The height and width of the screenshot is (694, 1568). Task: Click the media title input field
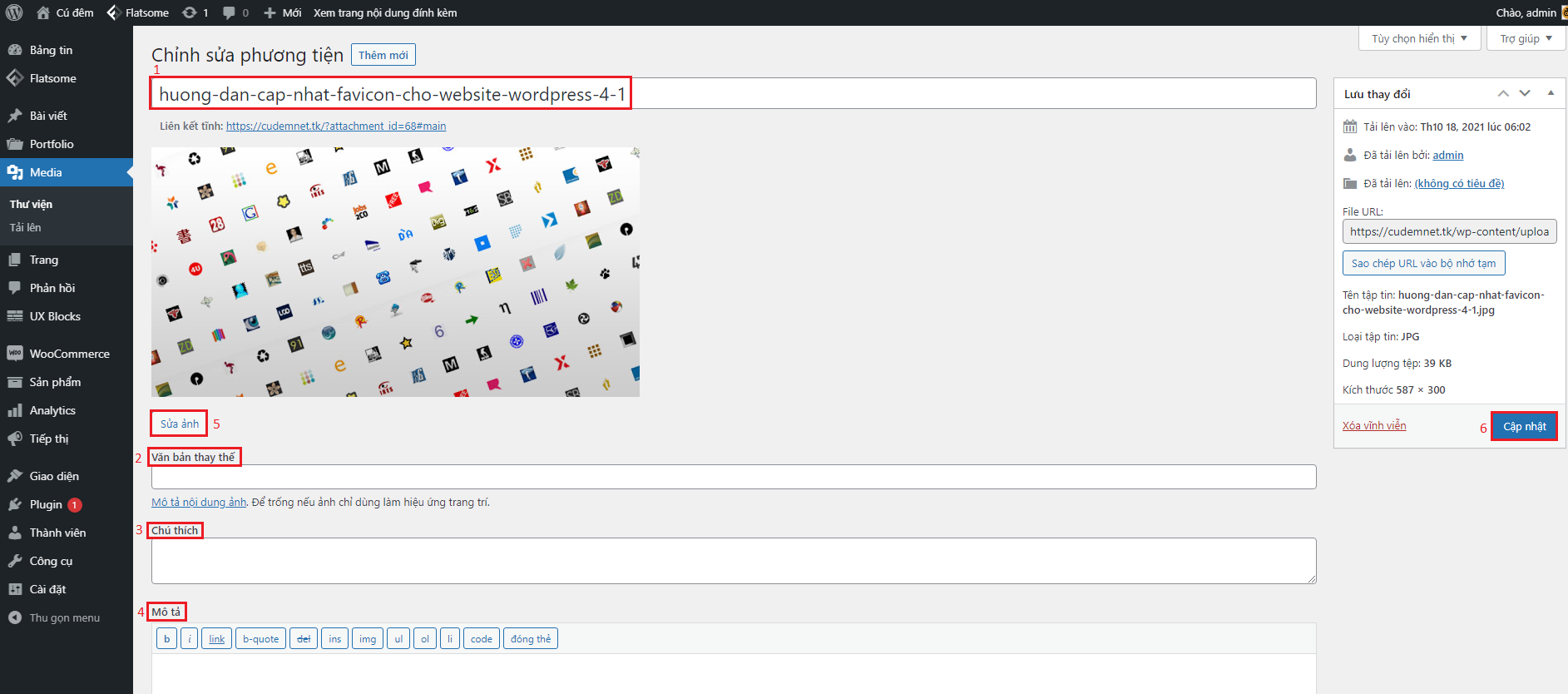click(x=734, y=93)
